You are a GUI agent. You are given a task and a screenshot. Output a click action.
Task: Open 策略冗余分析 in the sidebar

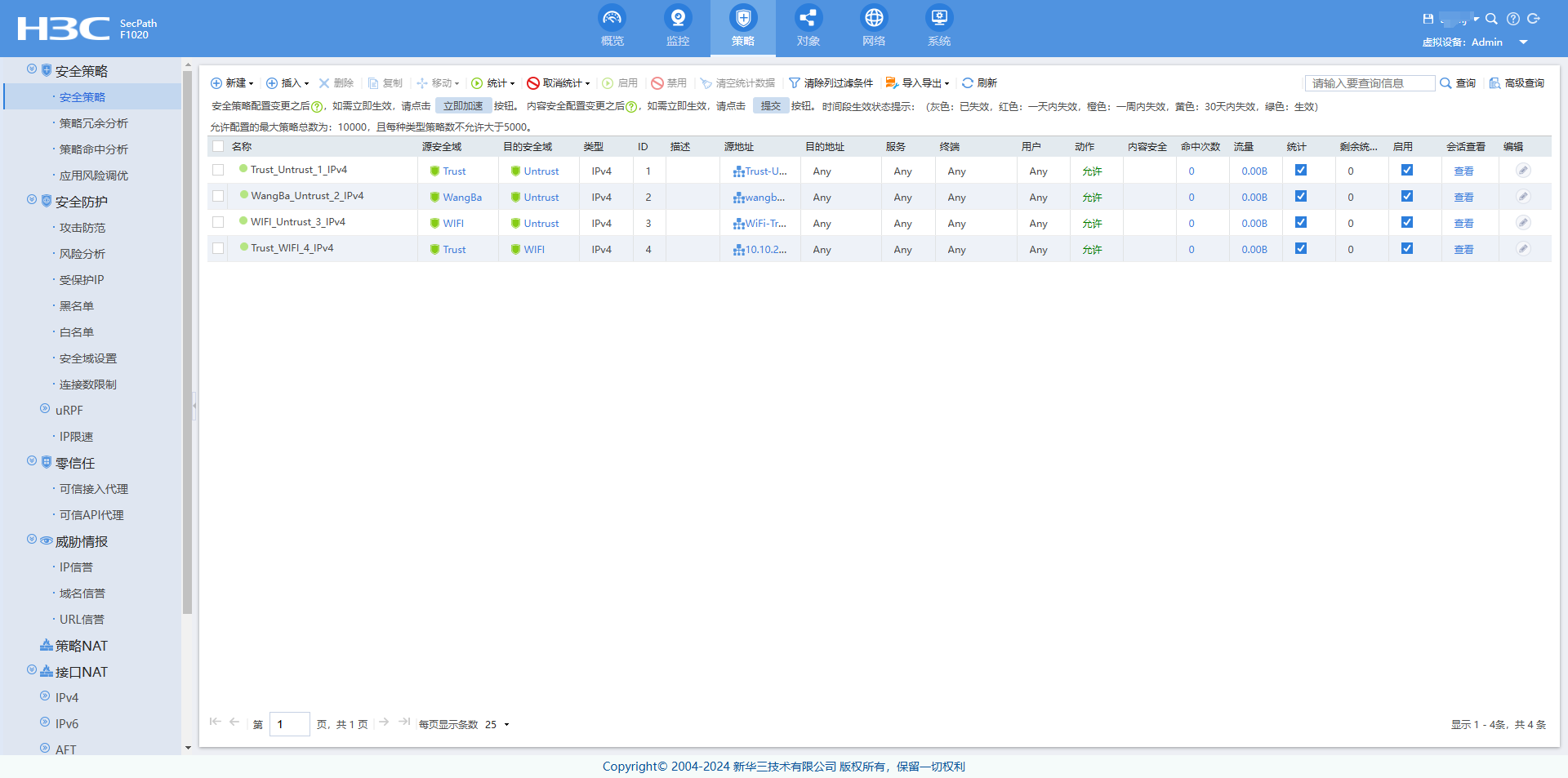point(93,123)
